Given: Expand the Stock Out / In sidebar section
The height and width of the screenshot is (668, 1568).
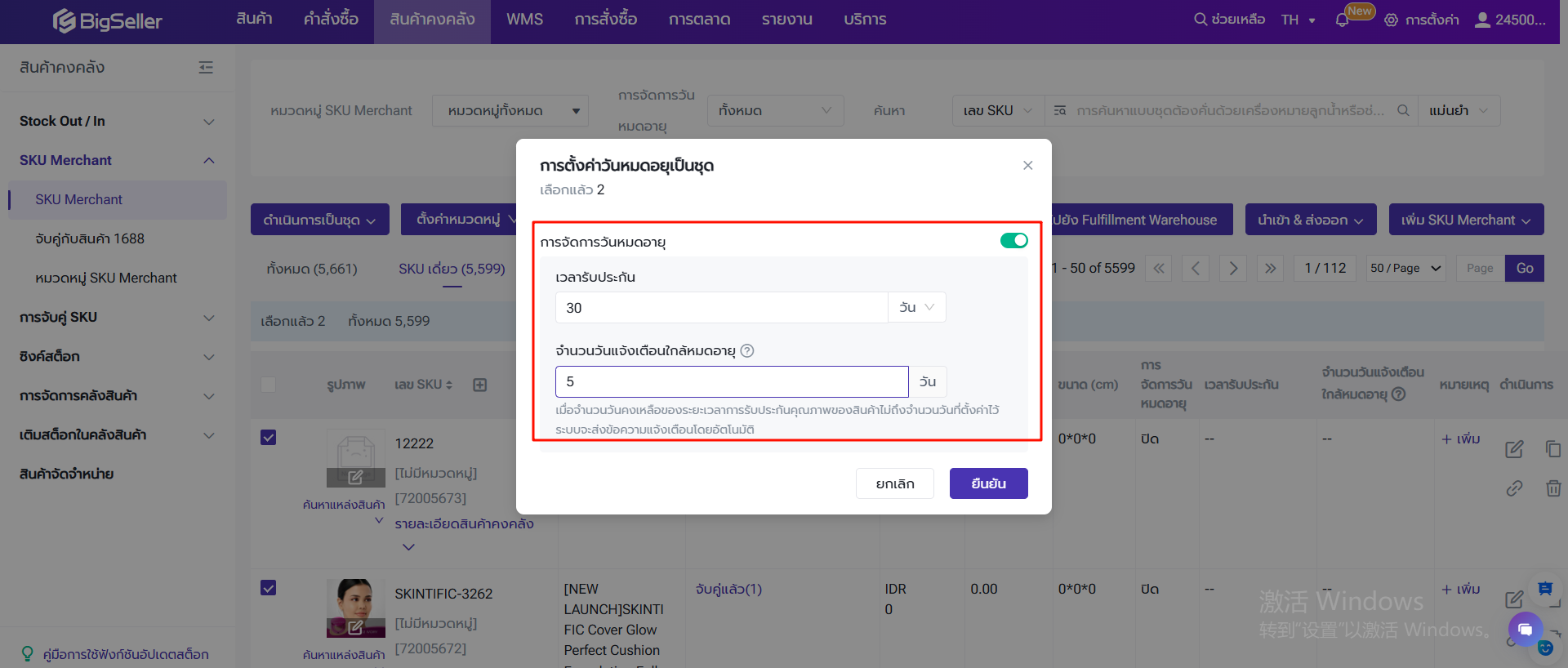Looking at the screenshot, I should coord(117,121).
